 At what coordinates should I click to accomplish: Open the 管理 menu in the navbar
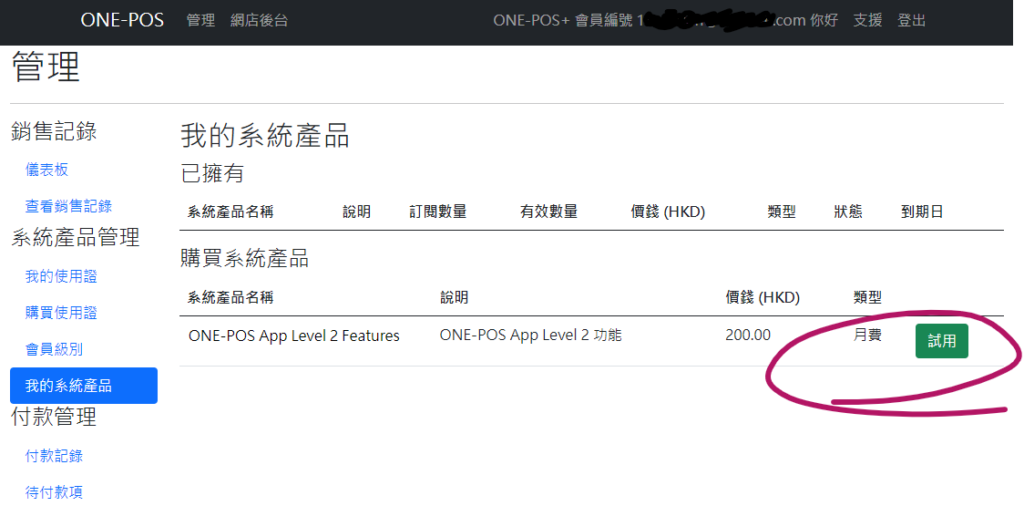200,20
